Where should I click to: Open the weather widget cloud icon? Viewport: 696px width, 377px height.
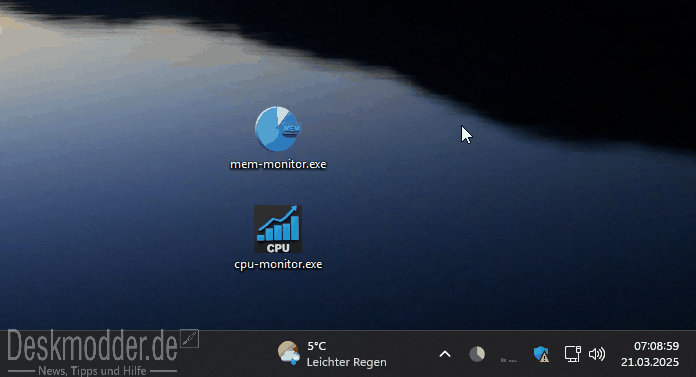(x=289, y=353)
